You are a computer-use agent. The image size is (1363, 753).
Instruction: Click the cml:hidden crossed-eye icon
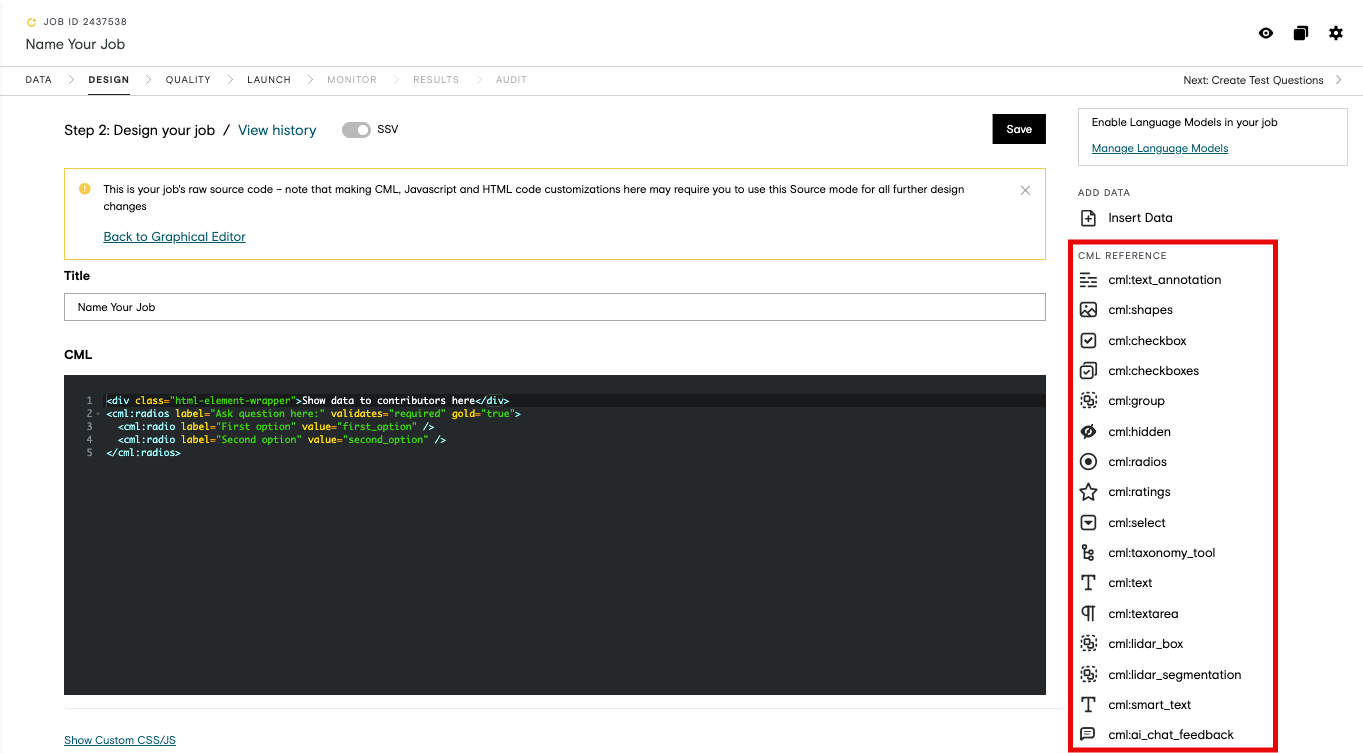1088,432
